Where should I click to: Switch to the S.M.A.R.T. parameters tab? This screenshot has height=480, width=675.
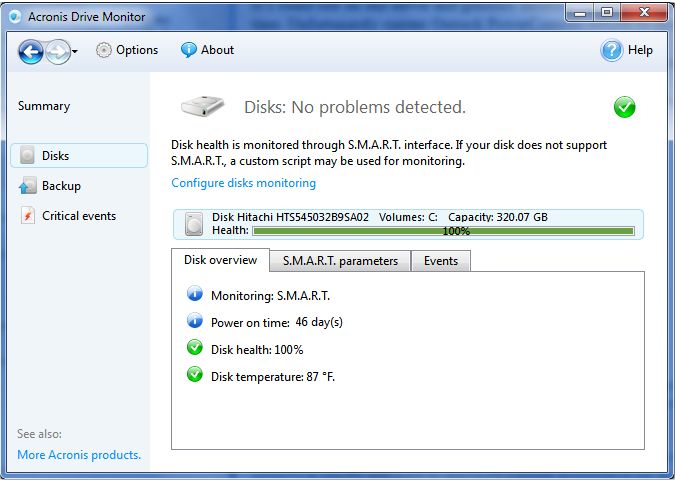tap(340, 261)
